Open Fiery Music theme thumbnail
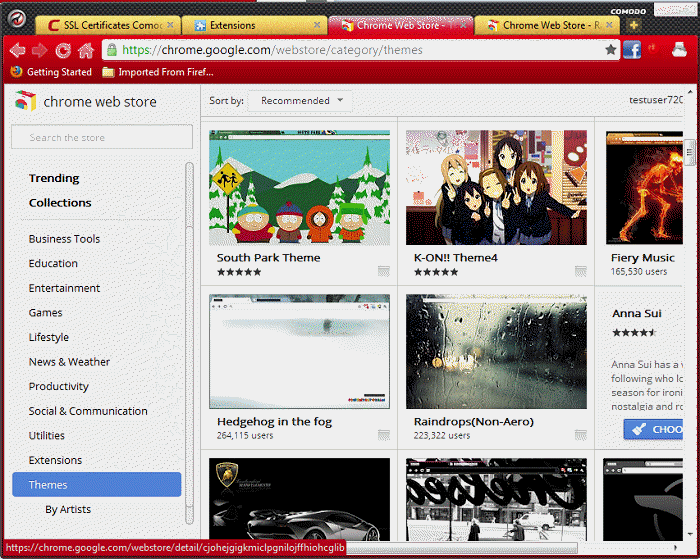700x559 pixels. pyautogui.click(x=644, y=188)
